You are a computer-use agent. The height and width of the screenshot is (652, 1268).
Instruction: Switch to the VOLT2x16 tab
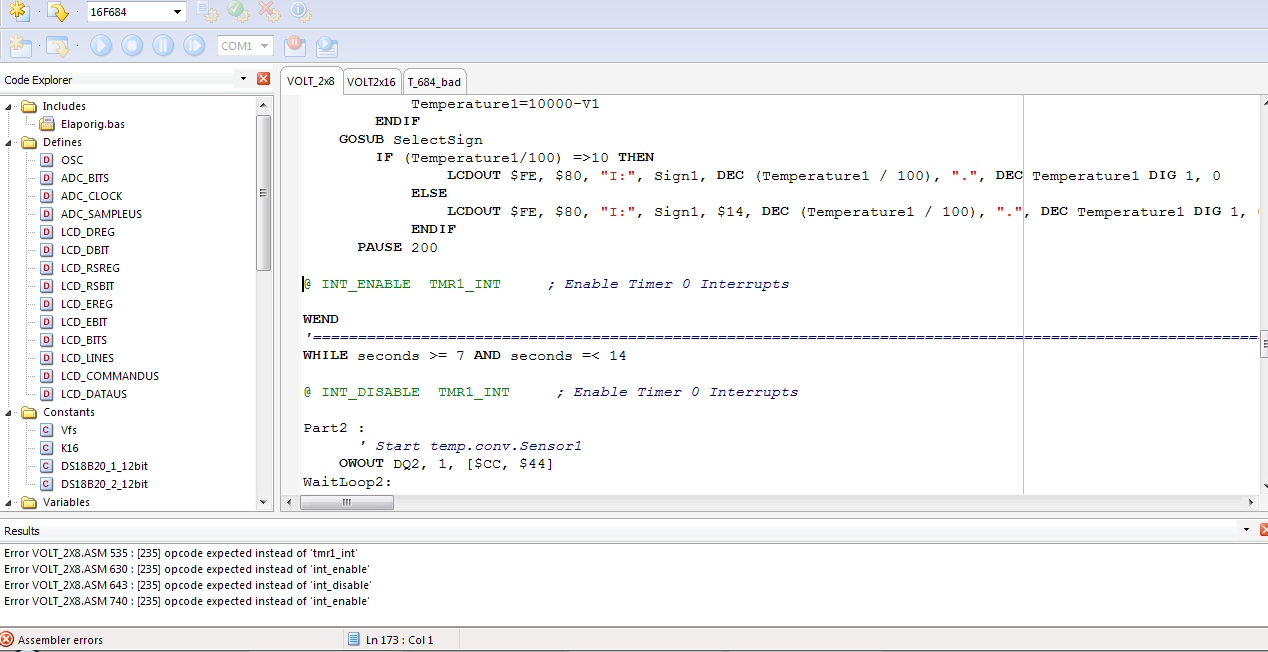coord(371,82)
